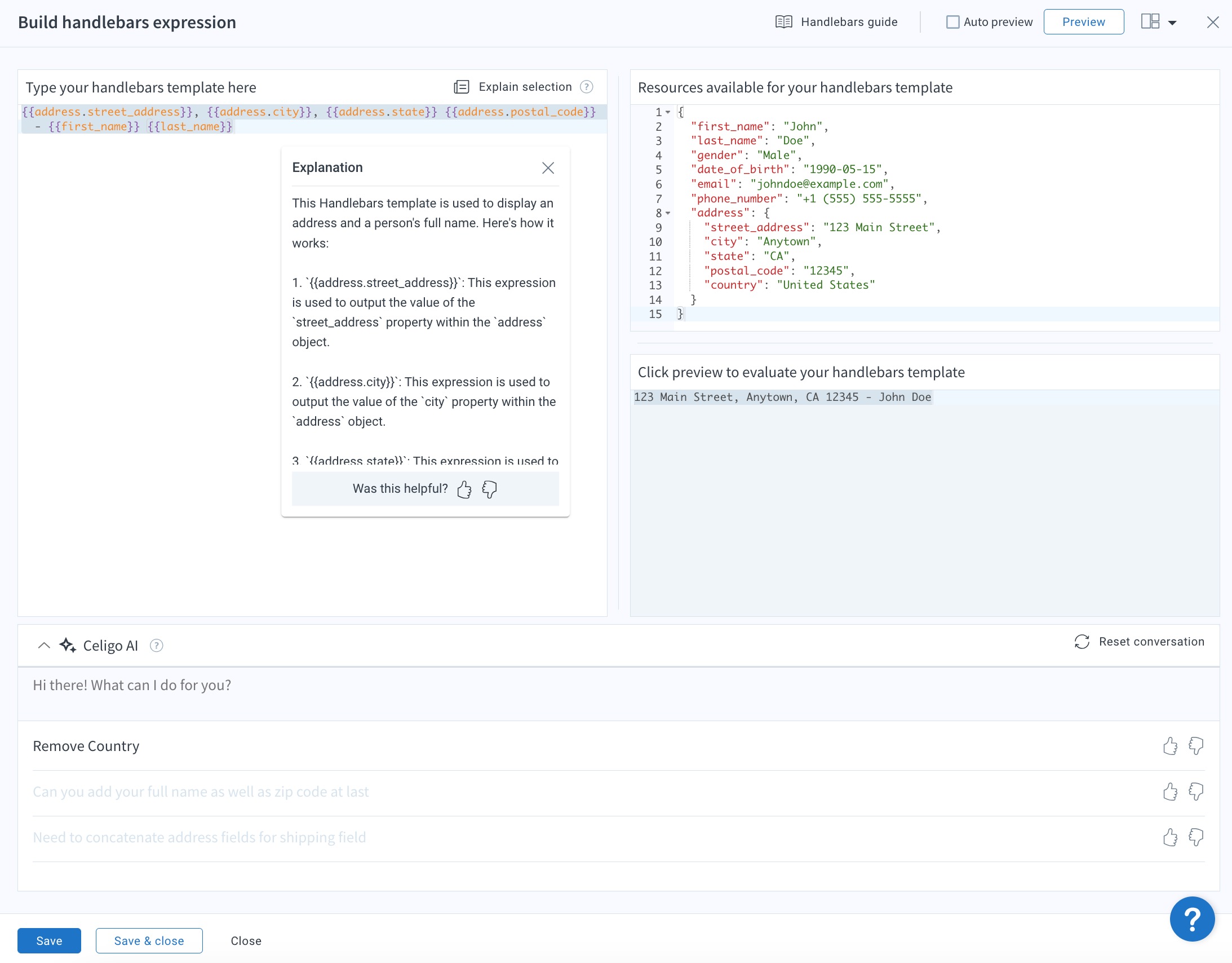Image resolution: width=1232 pixels, height=963 pixels.
Task: Open the Celigo AI help icon
Action: point(156,645)
